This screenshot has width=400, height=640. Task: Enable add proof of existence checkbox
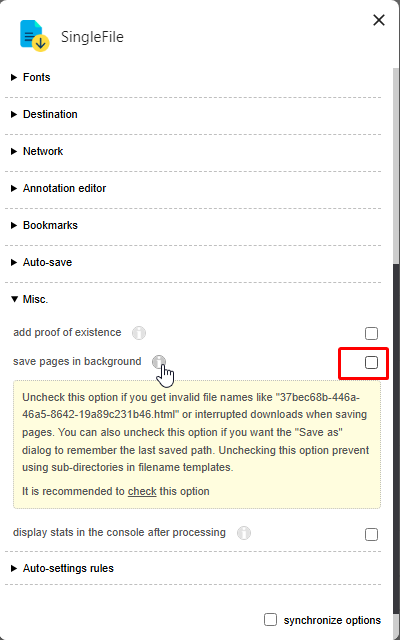pos(371,333)
